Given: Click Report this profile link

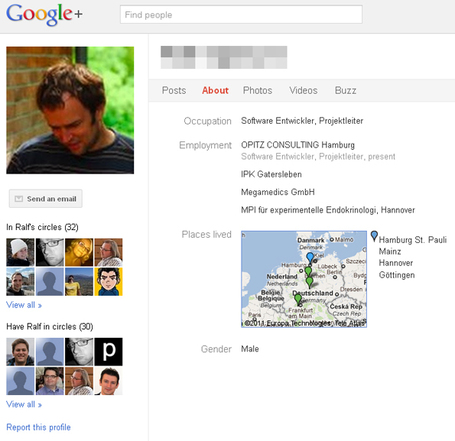Looking at the screenshot, I should pos(38,427).
